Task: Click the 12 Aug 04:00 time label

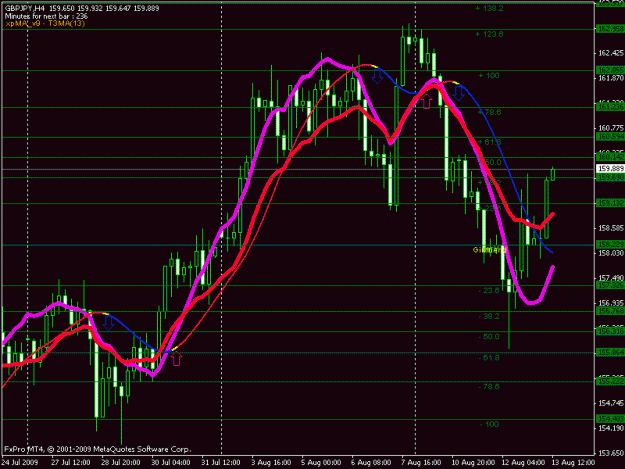Action: tap(523, 463)
